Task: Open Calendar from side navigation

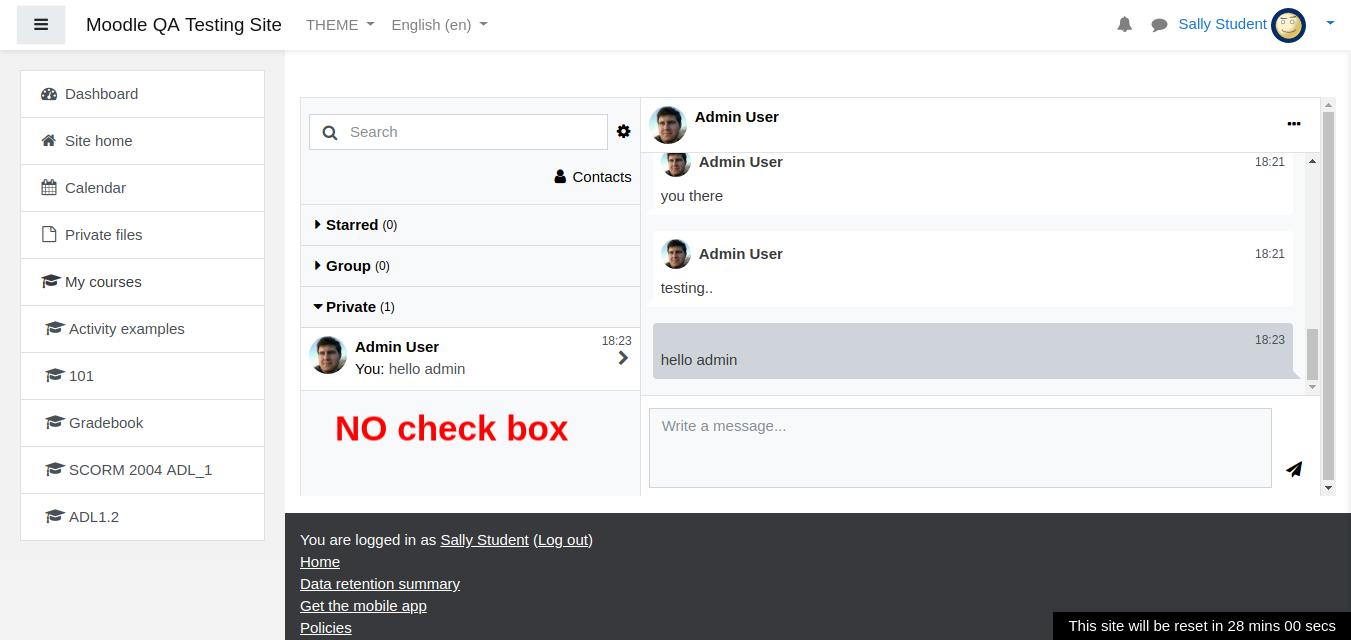Action: click(142, 188)
